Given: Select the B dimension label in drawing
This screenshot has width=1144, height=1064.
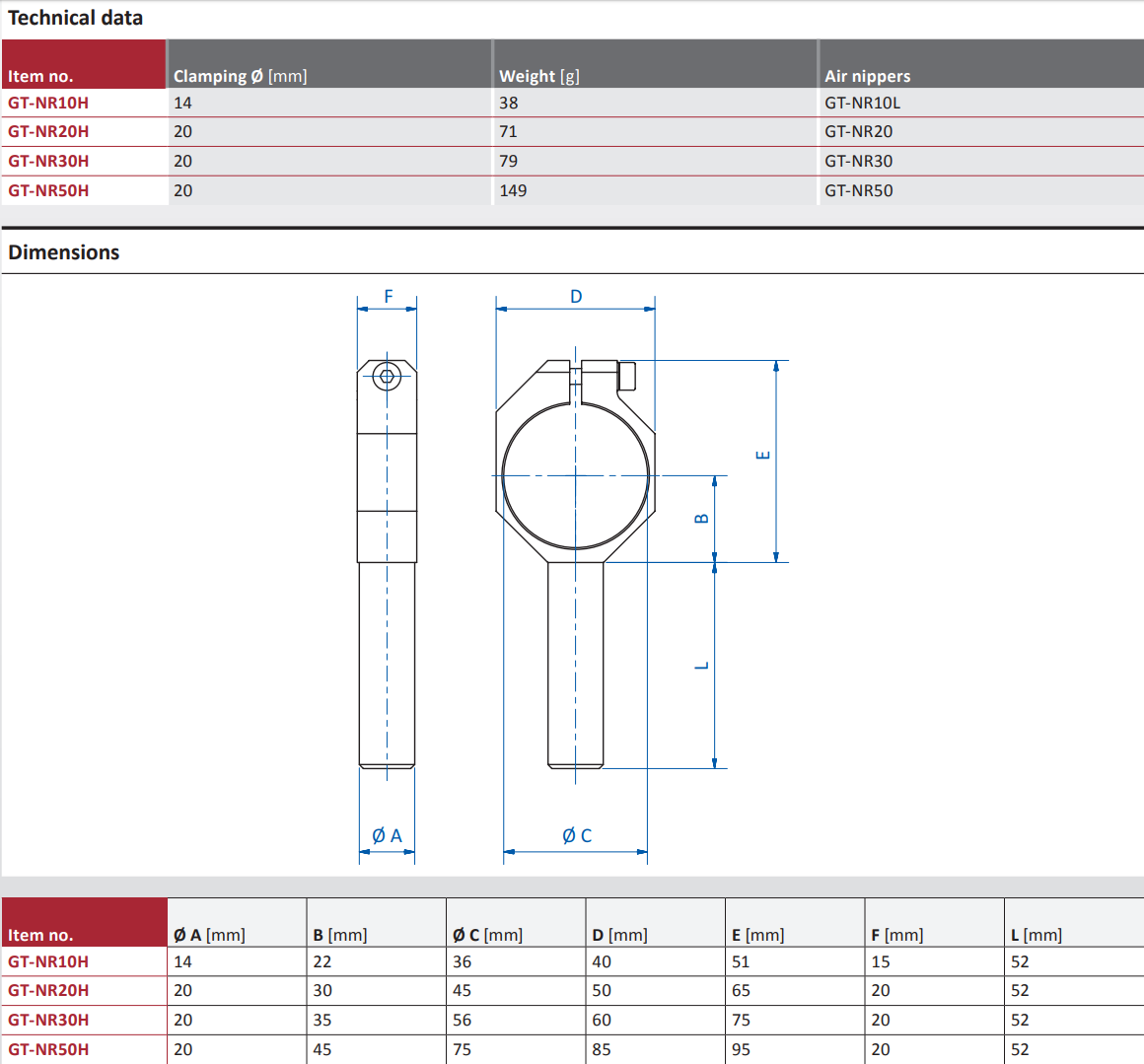Looking at the screenshot, I should (701, 519).
